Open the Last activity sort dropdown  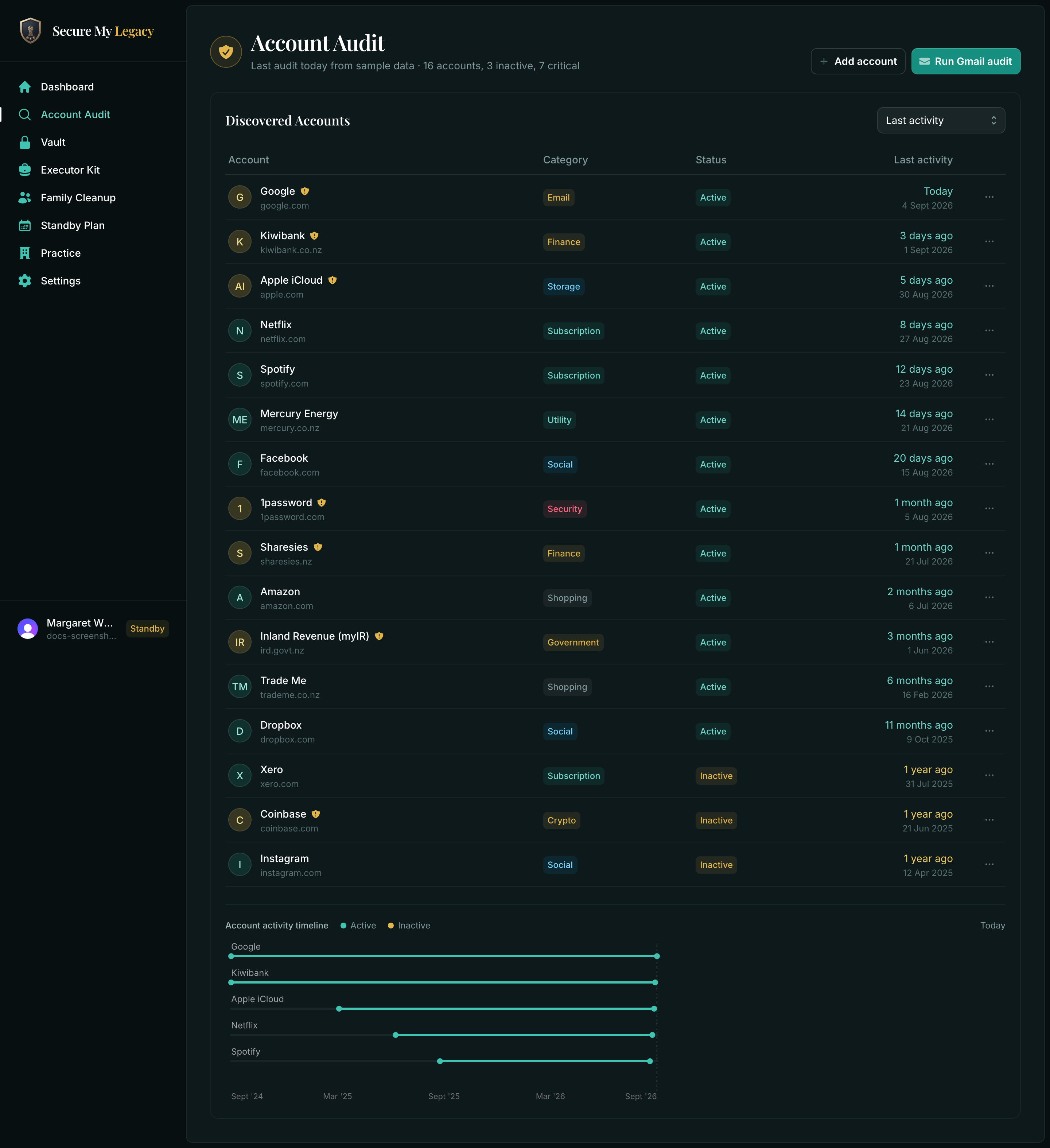941,121
